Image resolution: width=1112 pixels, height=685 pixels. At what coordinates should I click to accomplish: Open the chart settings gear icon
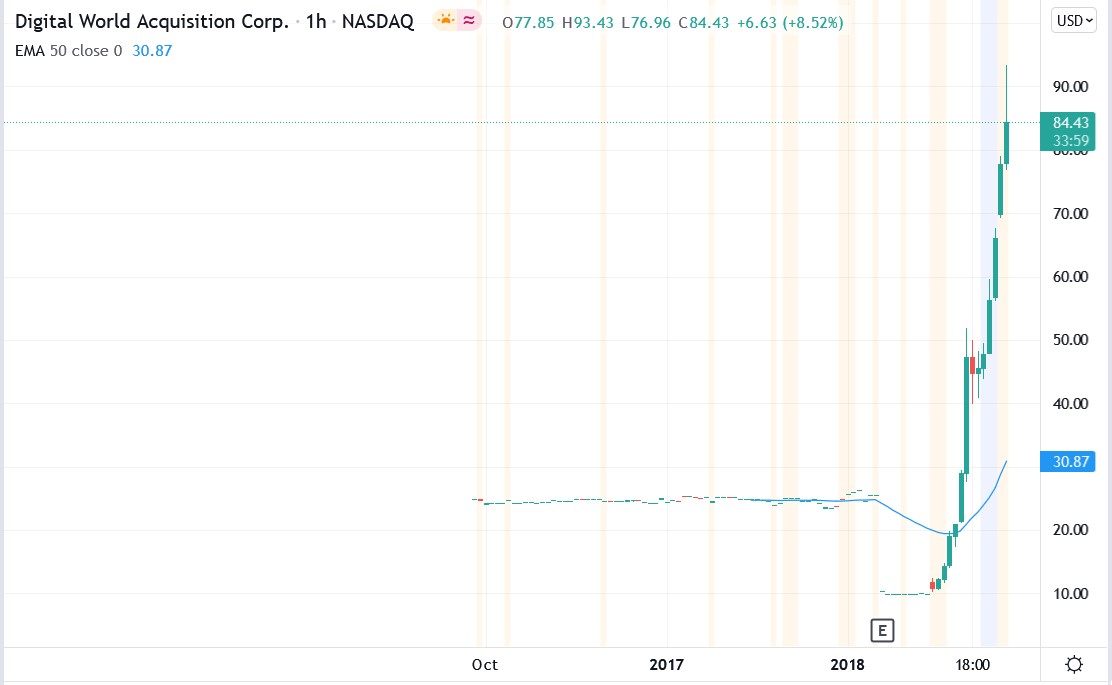pyautogui.click(x=1074, y=663)
